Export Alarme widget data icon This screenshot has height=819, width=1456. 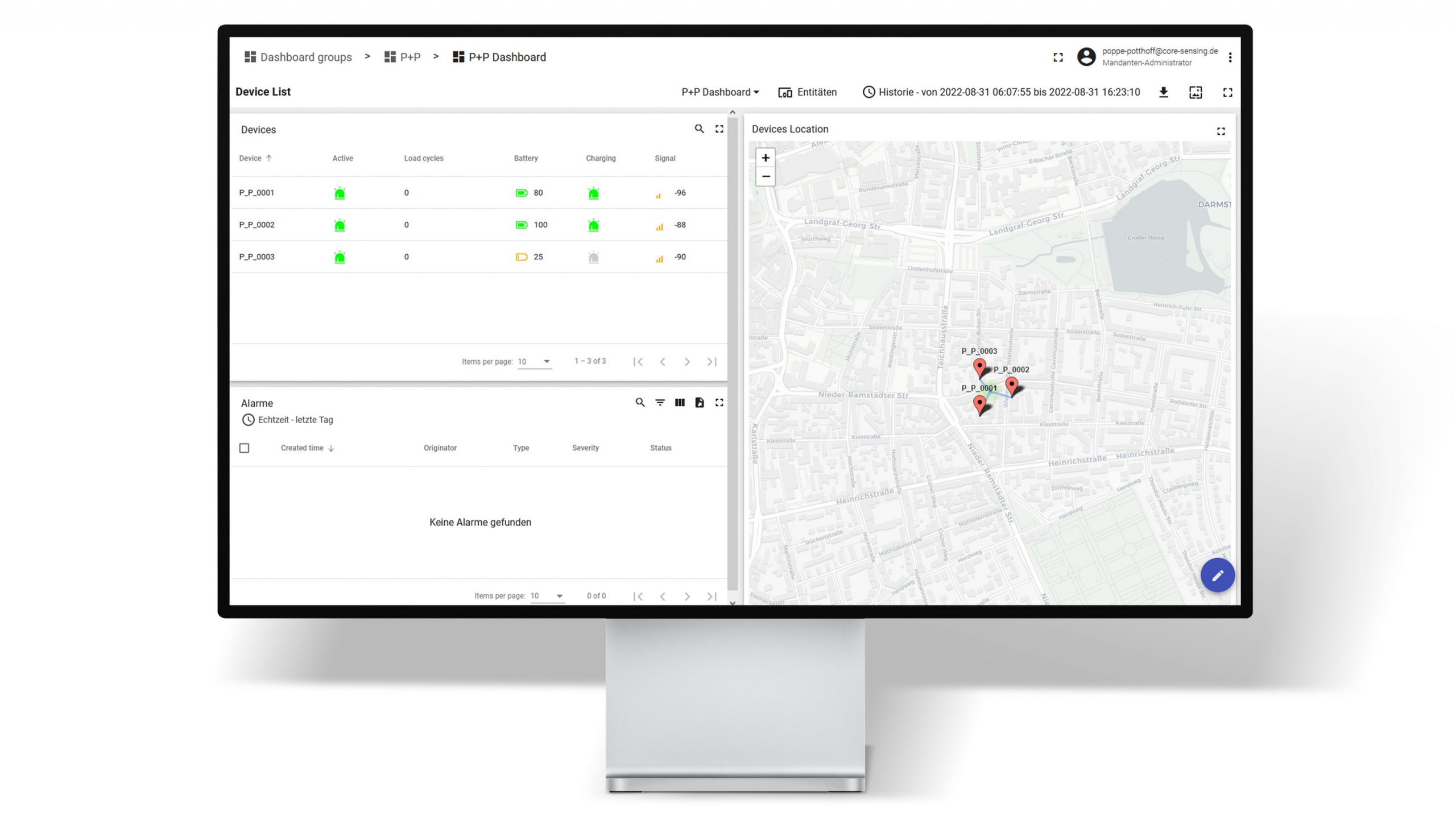tap(699, 403)
